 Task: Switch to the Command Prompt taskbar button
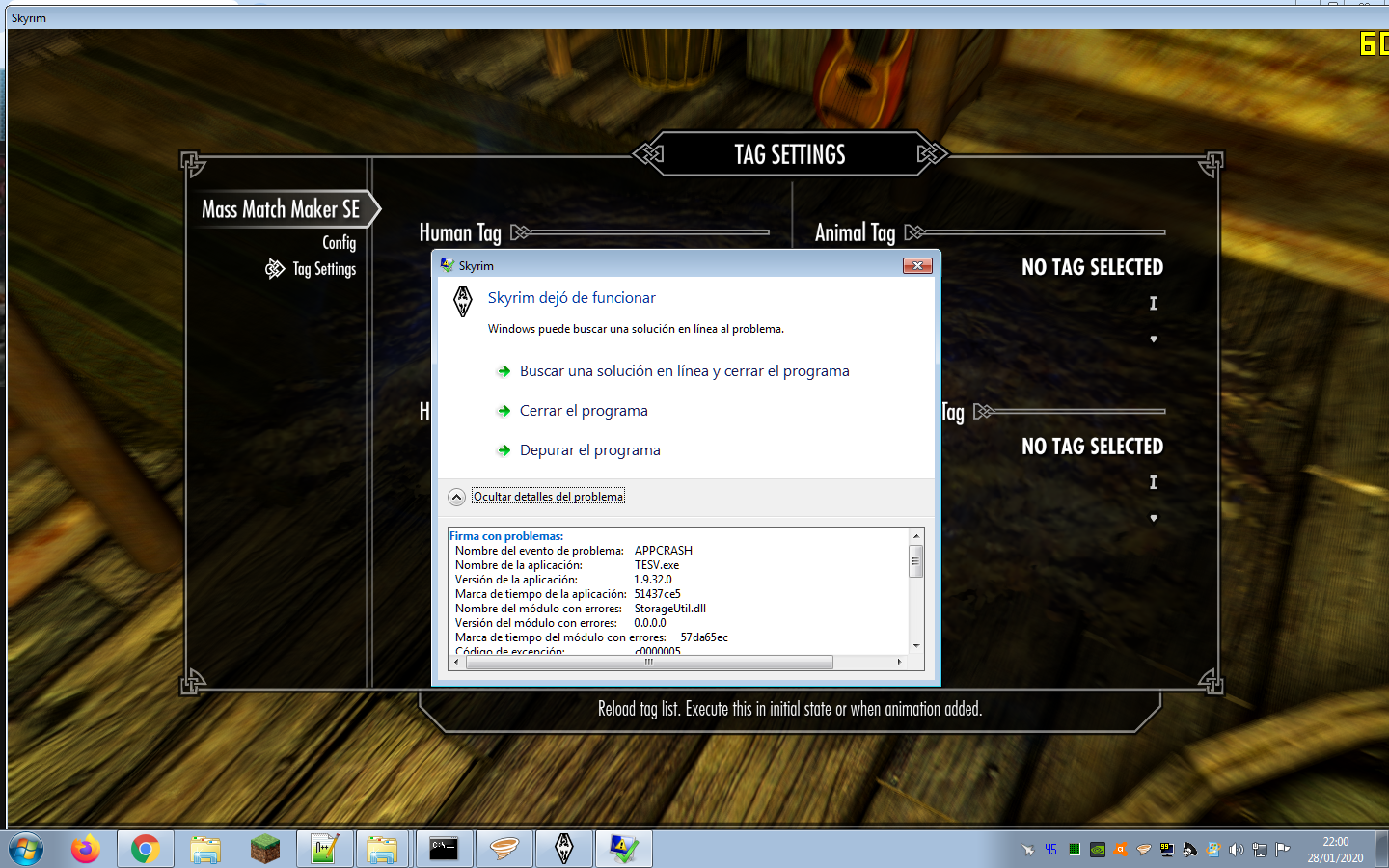445,850
